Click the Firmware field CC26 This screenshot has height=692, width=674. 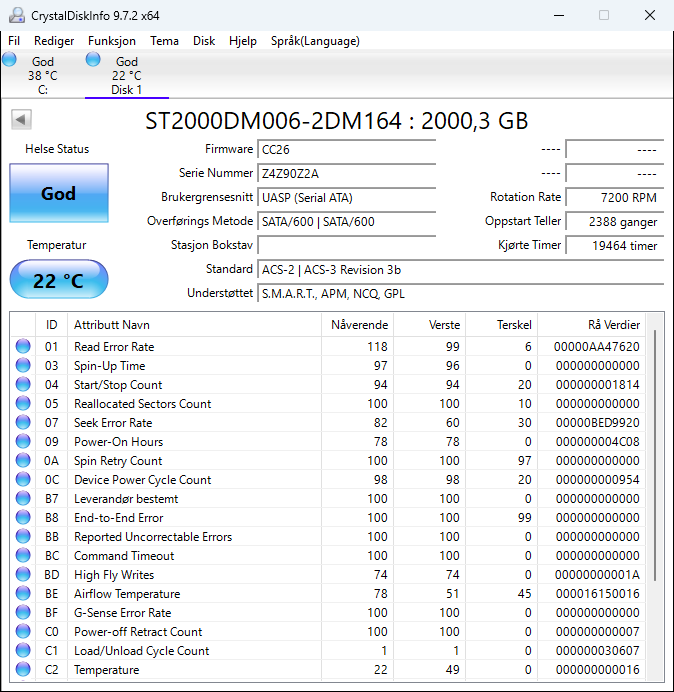(346, 150)
